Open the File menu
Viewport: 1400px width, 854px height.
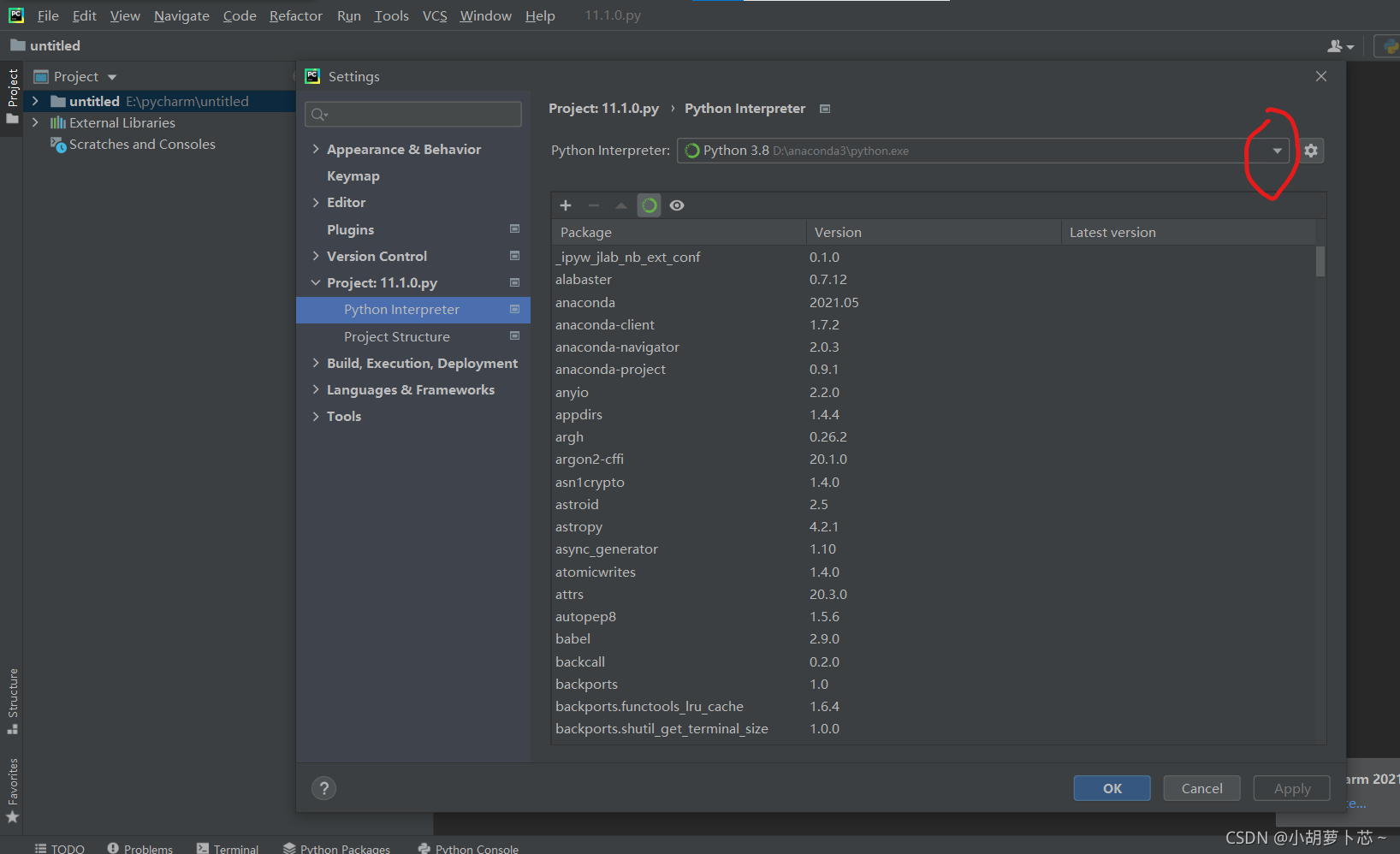click(48, 15)
